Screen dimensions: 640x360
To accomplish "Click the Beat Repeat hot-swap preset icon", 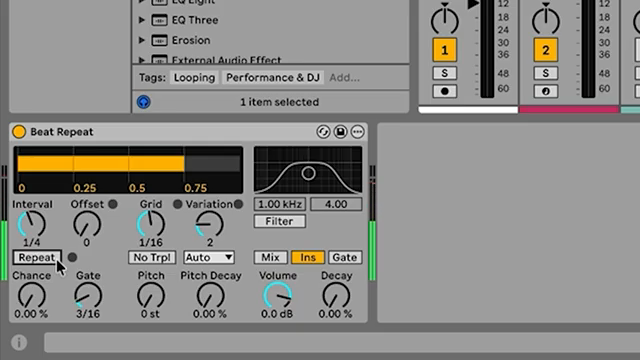I will tap(323, 132).
